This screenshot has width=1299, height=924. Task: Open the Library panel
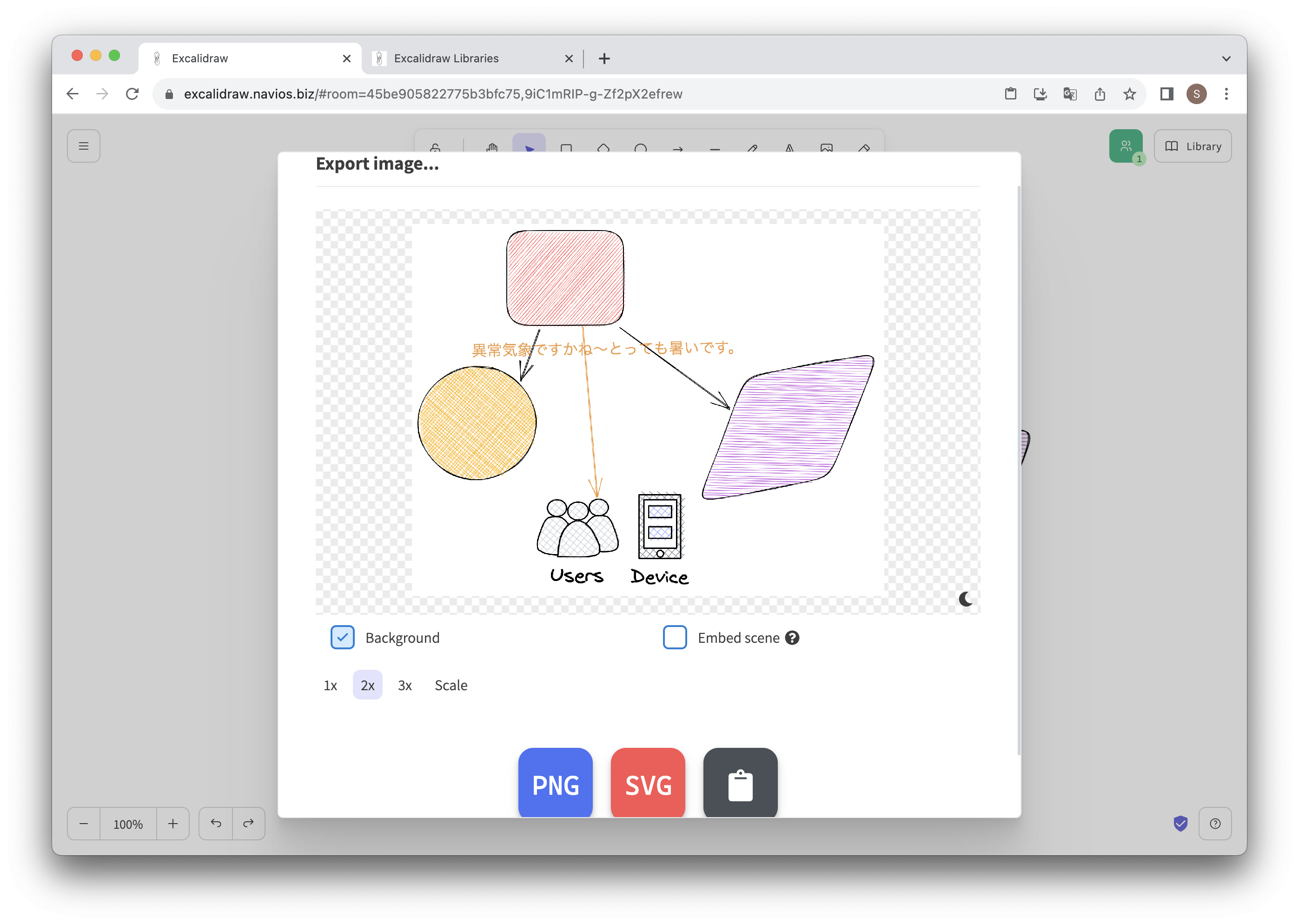[x=1193, y=146]
